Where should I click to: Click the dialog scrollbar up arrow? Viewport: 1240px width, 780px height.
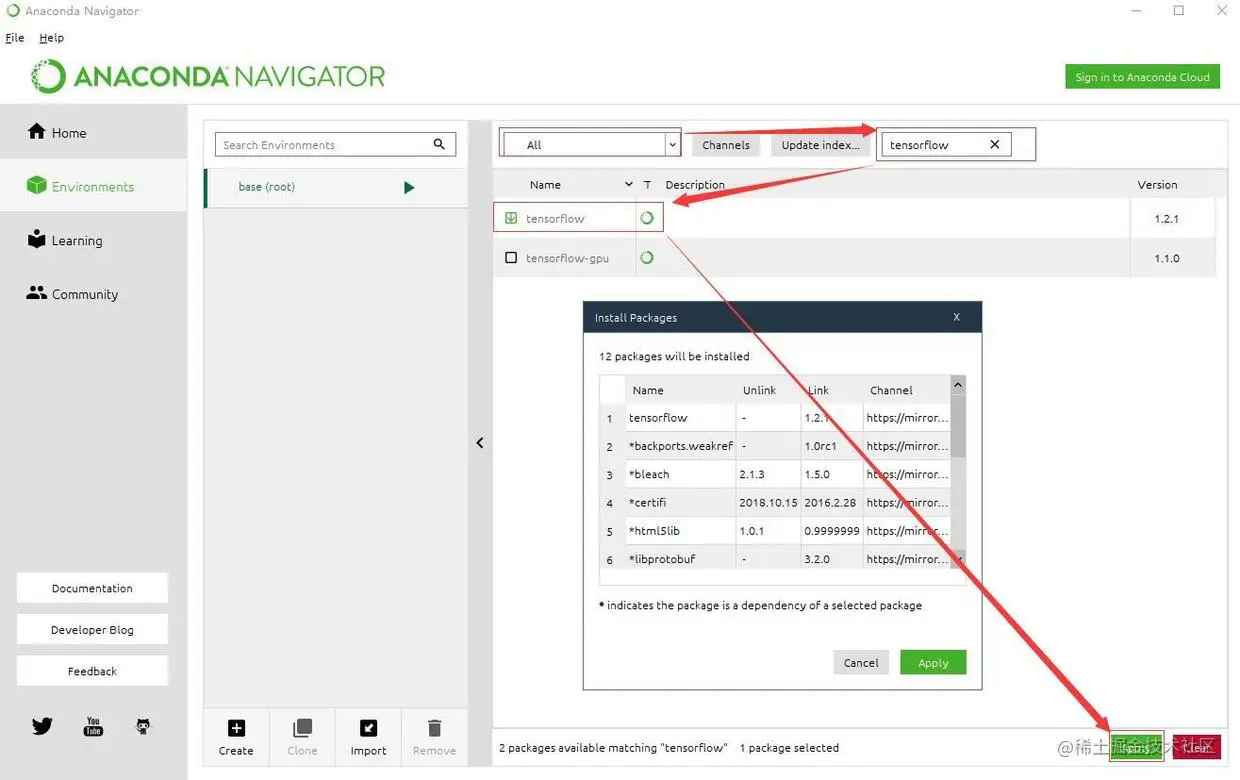point(958,385)
